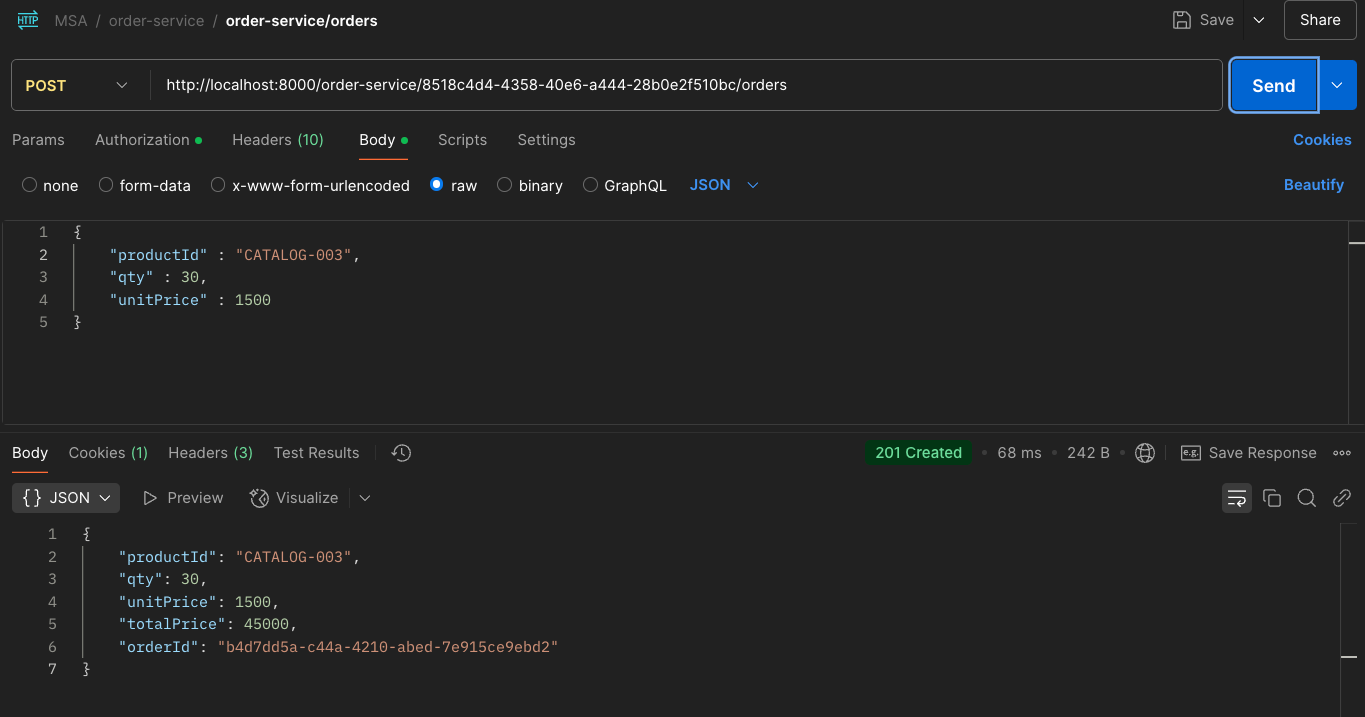Copy the response body to clipboard
The image size is (1365, 717).
click(x=1272, y=498)
